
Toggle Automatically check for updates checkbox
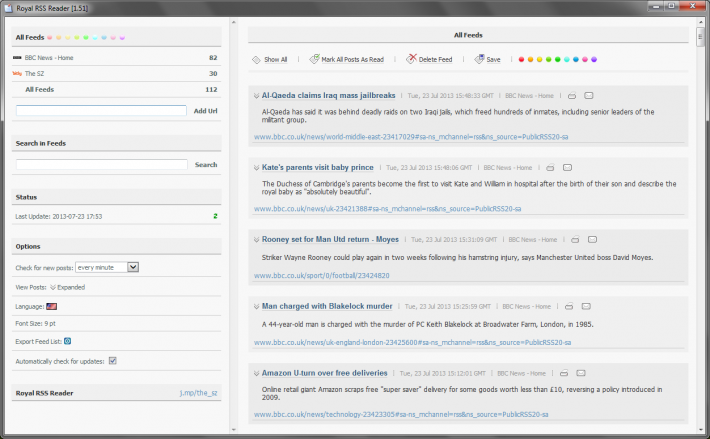[x=113, y=361]
